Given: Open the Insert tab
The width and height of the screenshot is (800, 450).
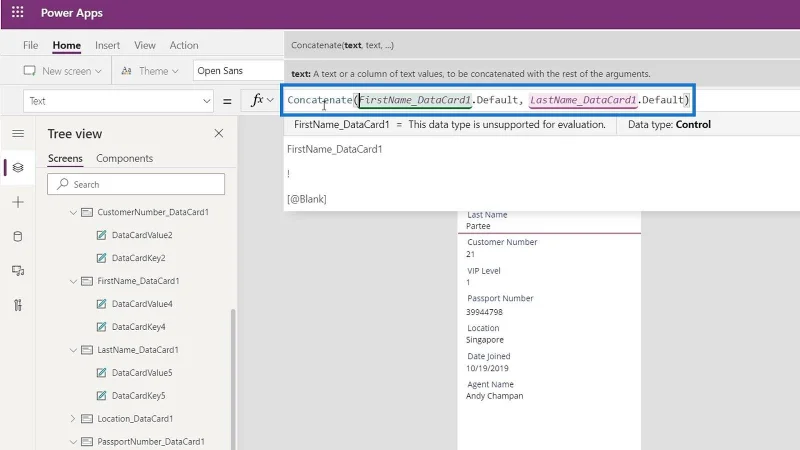Looking at the screenshot, I should 107,45.
